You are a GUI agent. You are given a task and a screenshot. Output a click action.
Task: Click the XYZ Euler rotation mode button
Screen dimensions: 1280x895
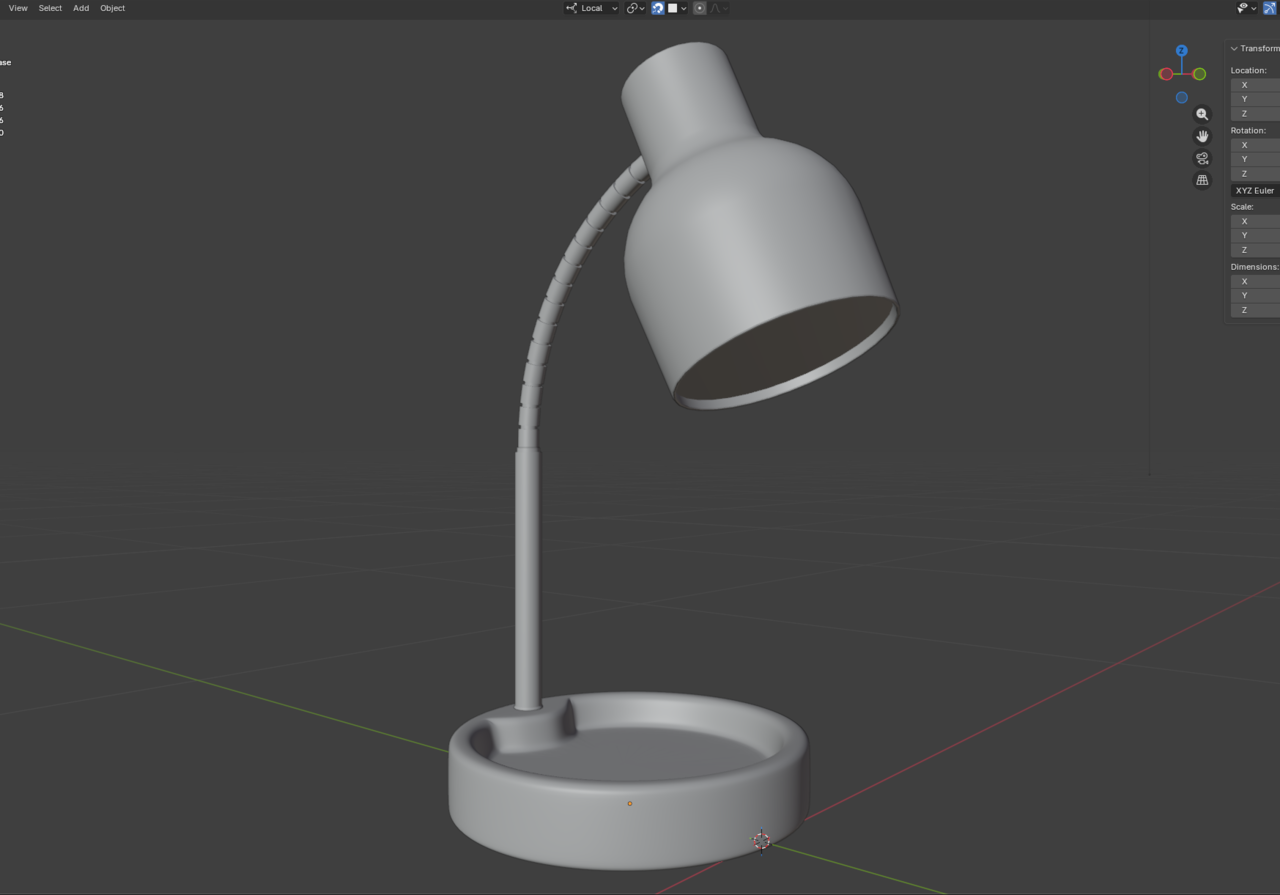coord(1253,190)
